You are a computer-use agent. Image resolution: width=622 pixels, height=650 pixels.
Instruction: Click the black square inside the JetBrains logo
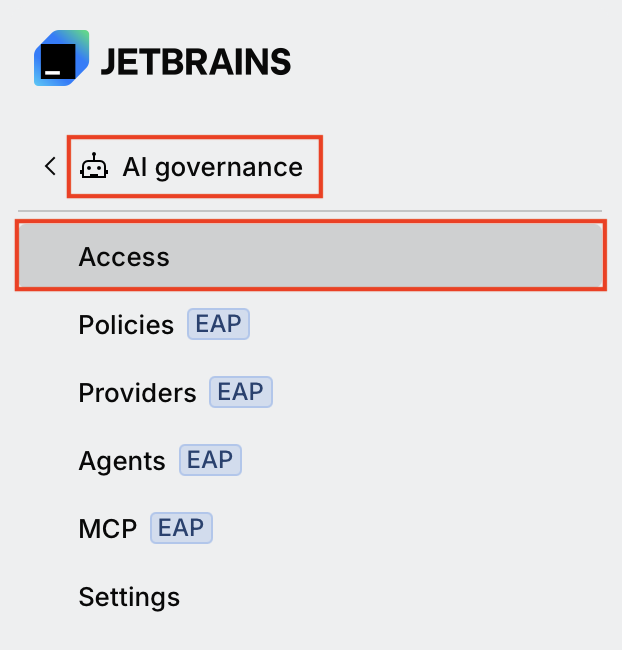(x=58, y=61)
